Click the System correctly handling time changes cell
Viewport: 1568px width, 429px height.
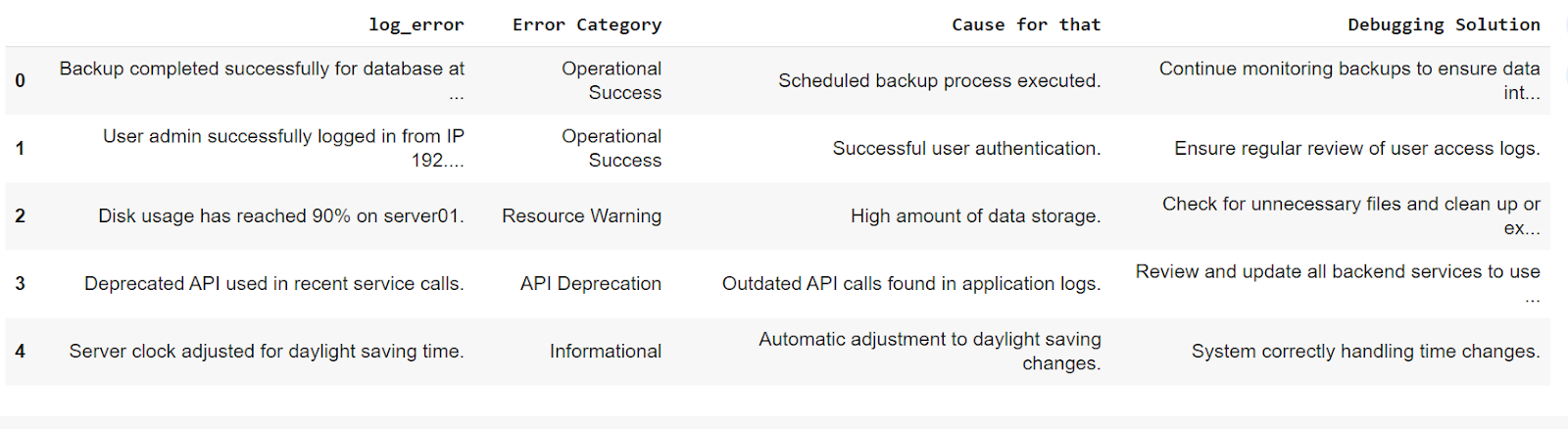point(1366,351)
